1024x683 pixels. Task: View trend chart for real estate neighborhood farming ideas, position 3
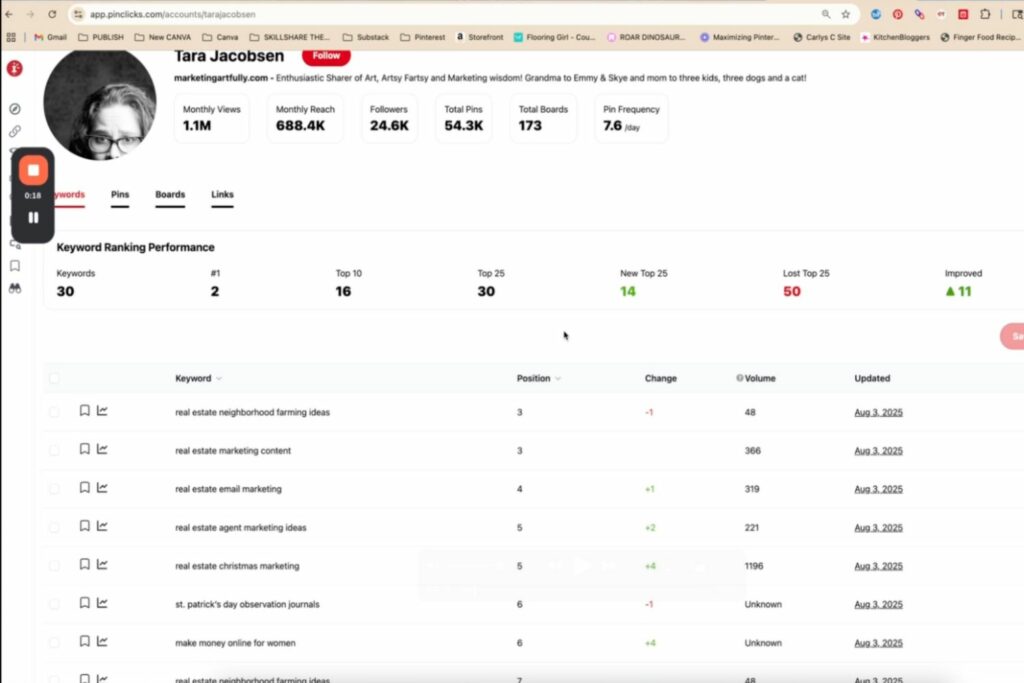(x=102, y=411)
